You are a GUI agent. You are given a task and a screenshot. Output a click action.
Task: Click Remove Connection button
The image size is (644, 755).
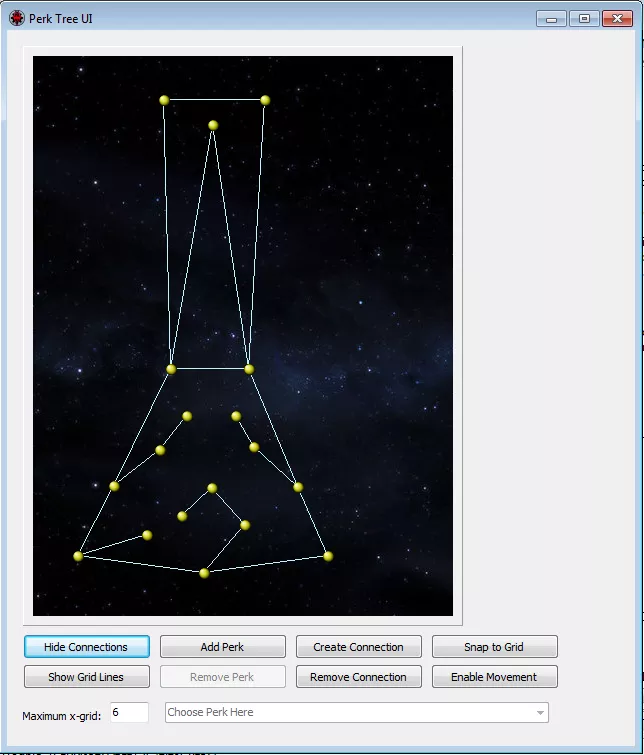click(x=358, y=677)
